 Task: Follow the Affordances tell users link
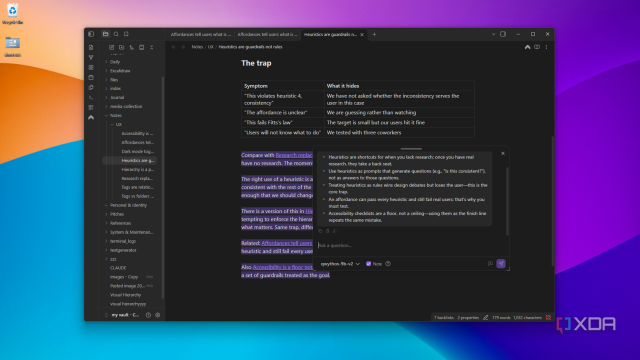(x=287, y=243)
